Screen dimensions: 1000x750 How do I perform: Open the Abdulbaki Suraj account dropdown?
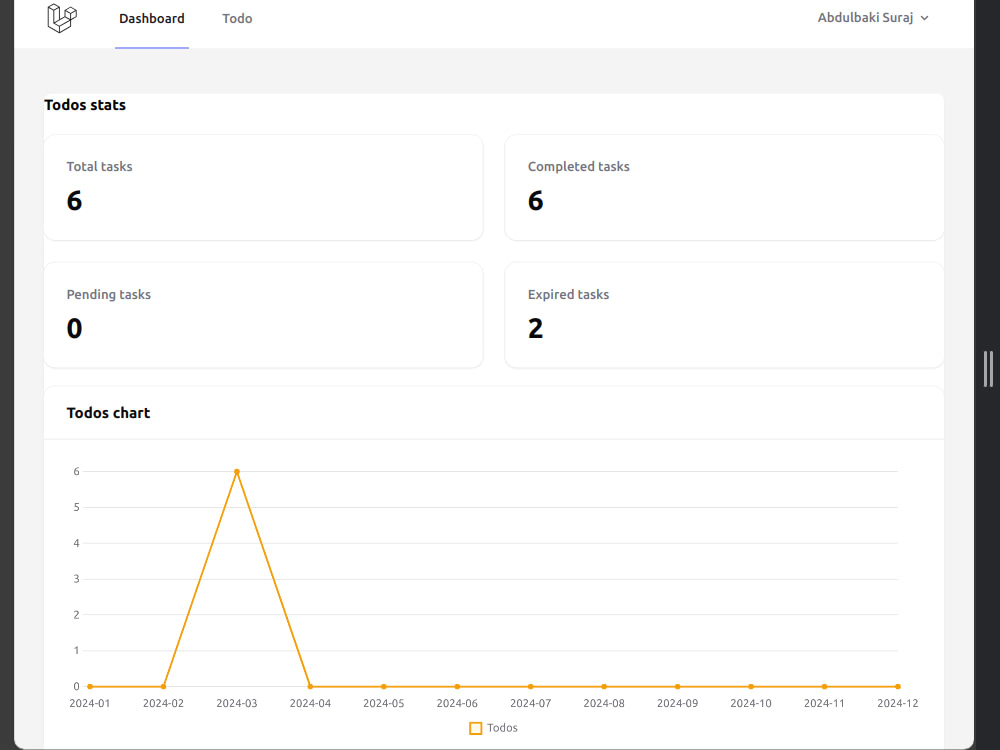[x=866, y=17]
